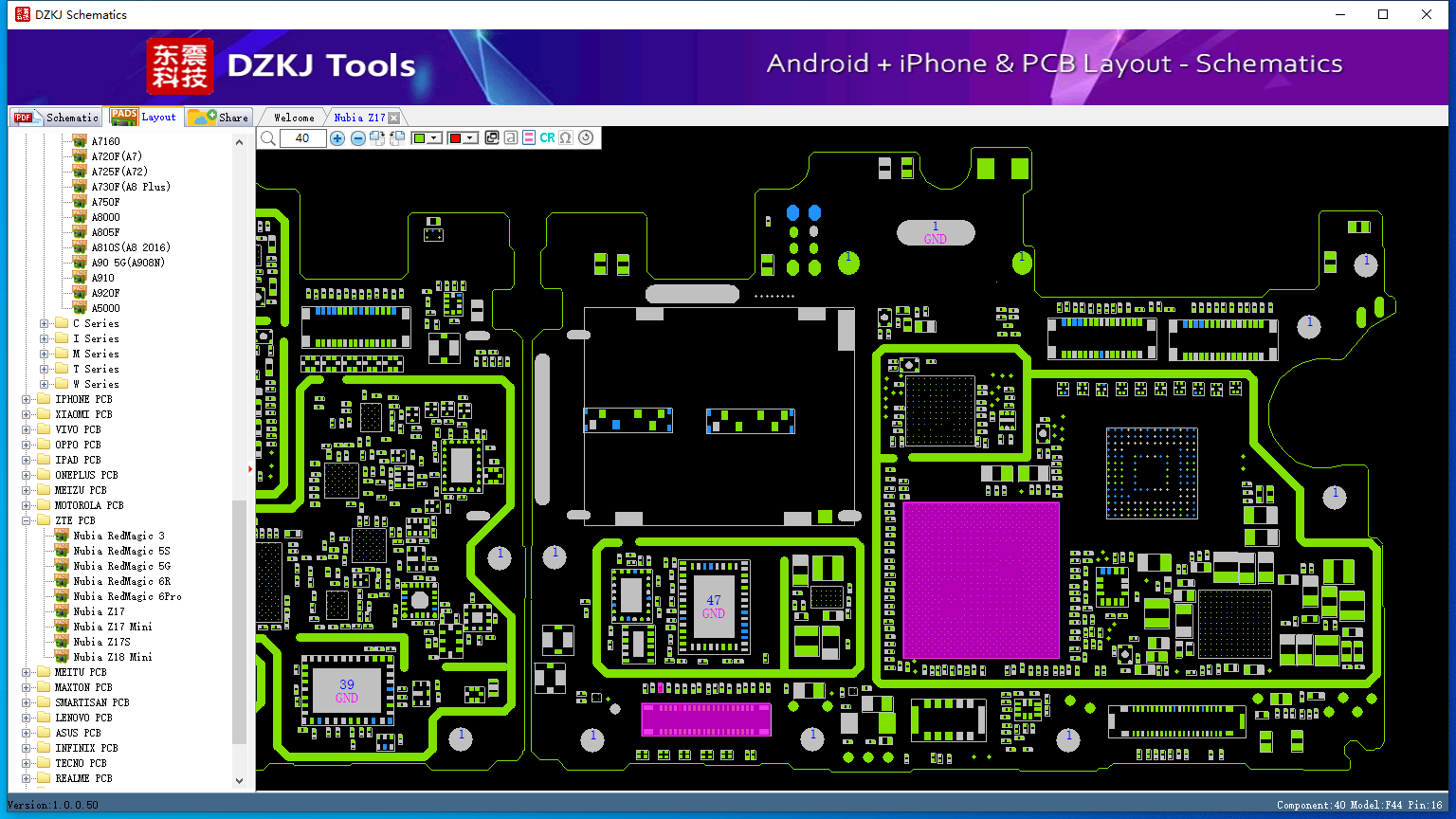
Task: Expand the IPHONE PCB folder
Action: (26, 399)
